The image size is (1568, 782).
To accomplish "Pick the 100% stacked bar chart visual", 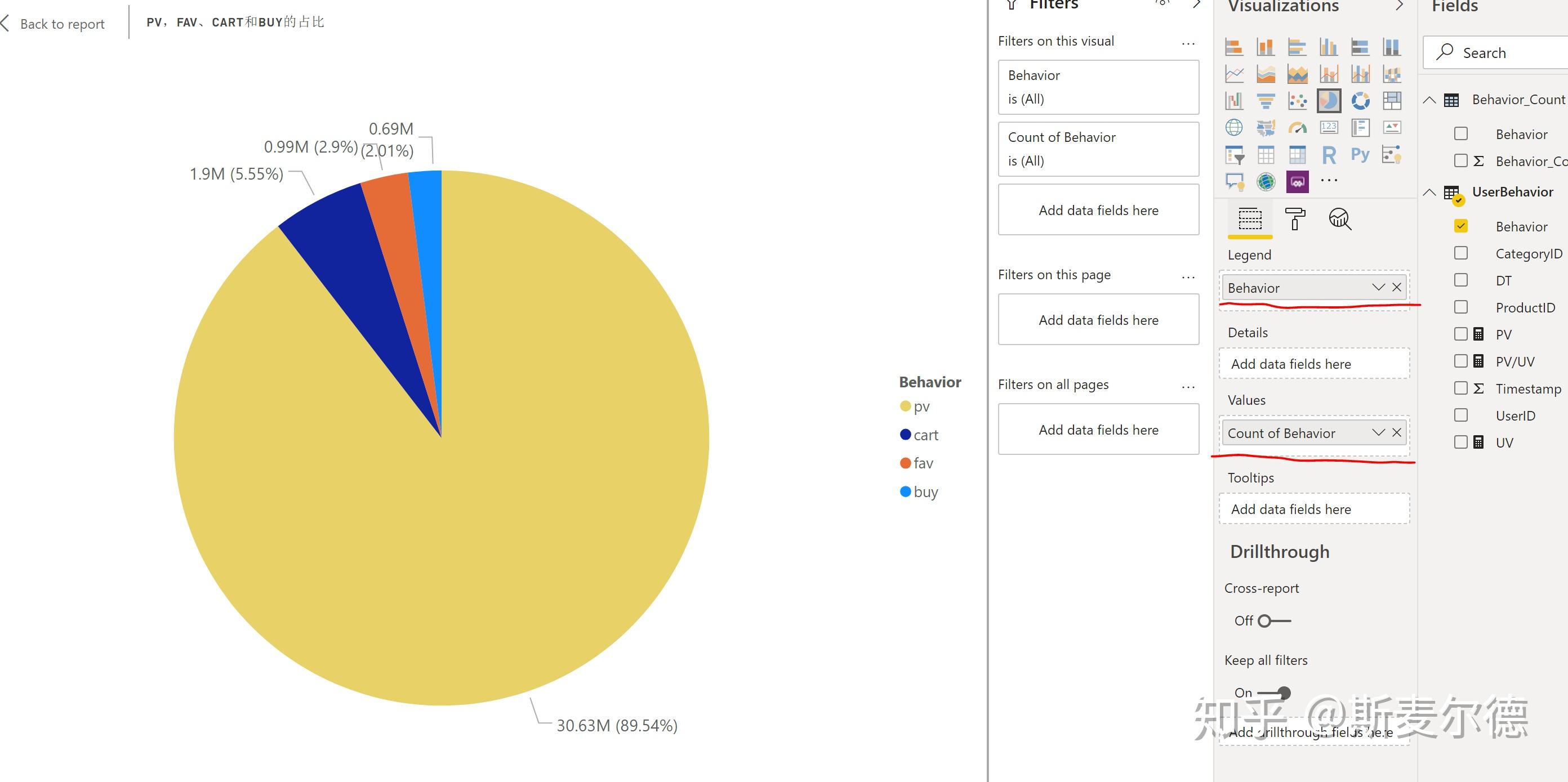I will (1360, 47).
